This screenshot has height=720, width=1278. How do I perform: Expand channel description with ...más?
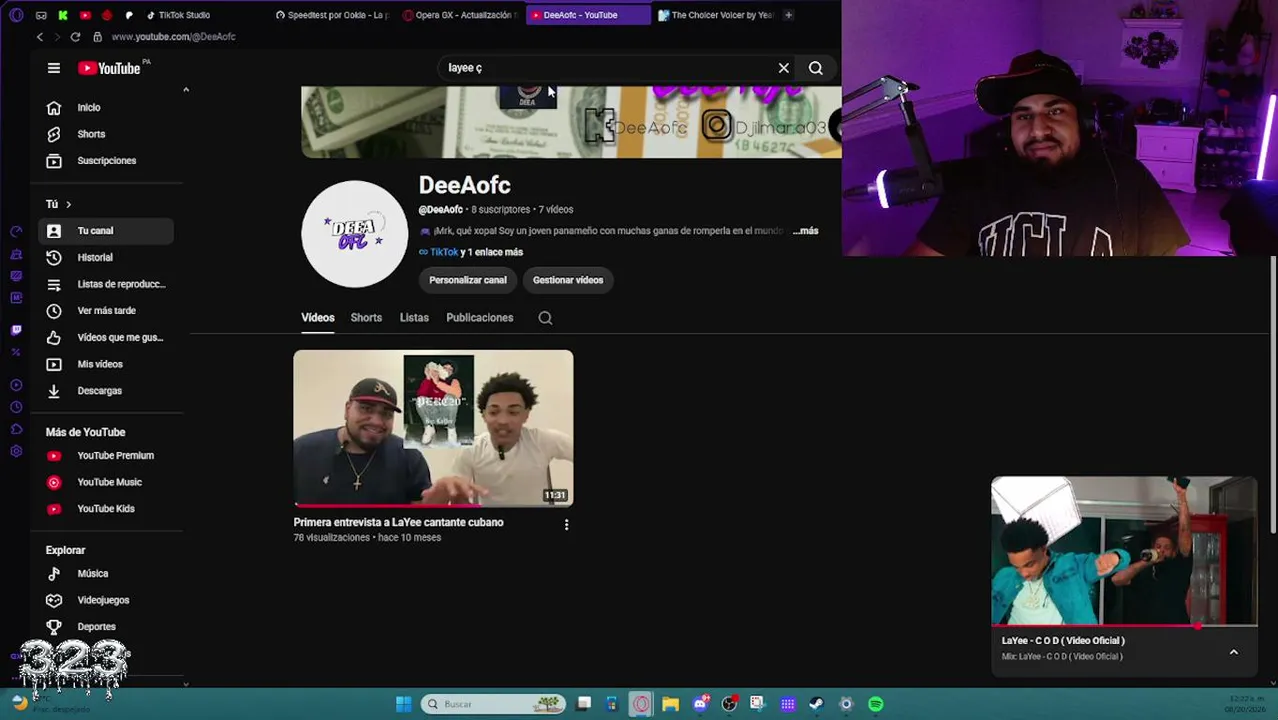click(805, 231)
